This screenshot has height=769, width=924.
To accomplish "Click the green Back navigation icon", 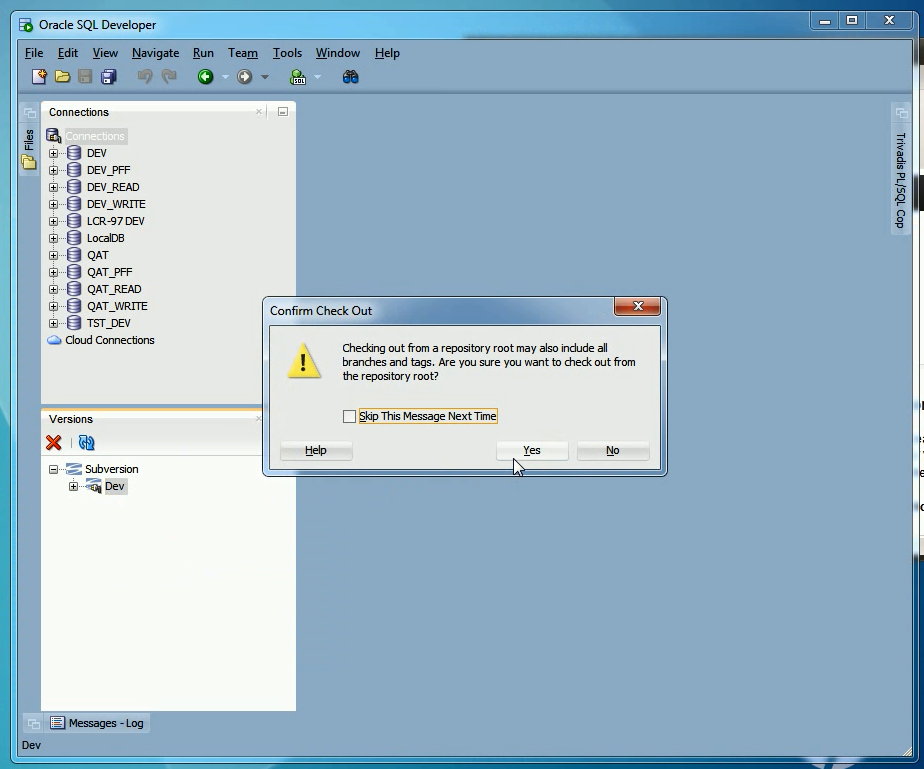I will click(x=206, y=77).
